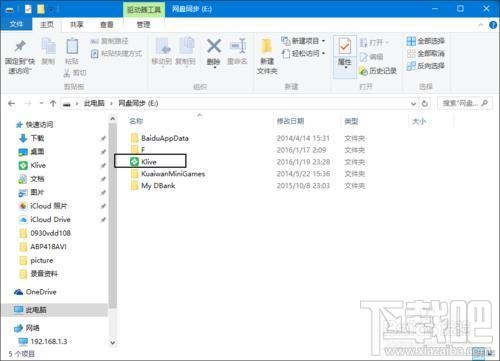Open the File tab
Viewport: 500px width, 361px height.
pos(16,24)
